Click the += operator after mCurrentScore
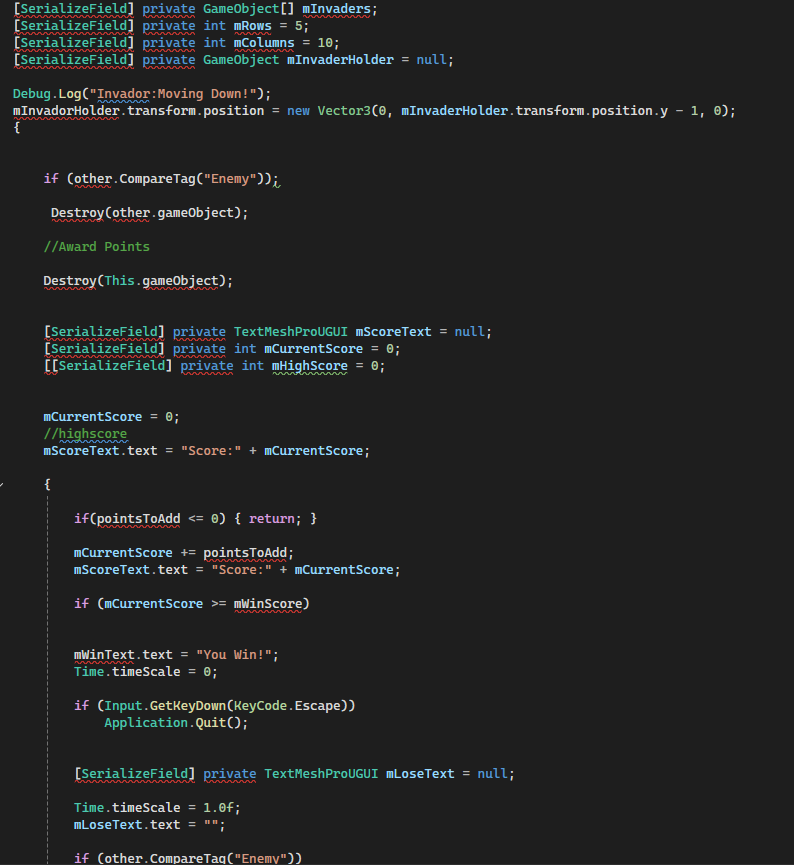The width and height of the screenshot is (794, 865). pyautogui.click(x=188, y=553)
